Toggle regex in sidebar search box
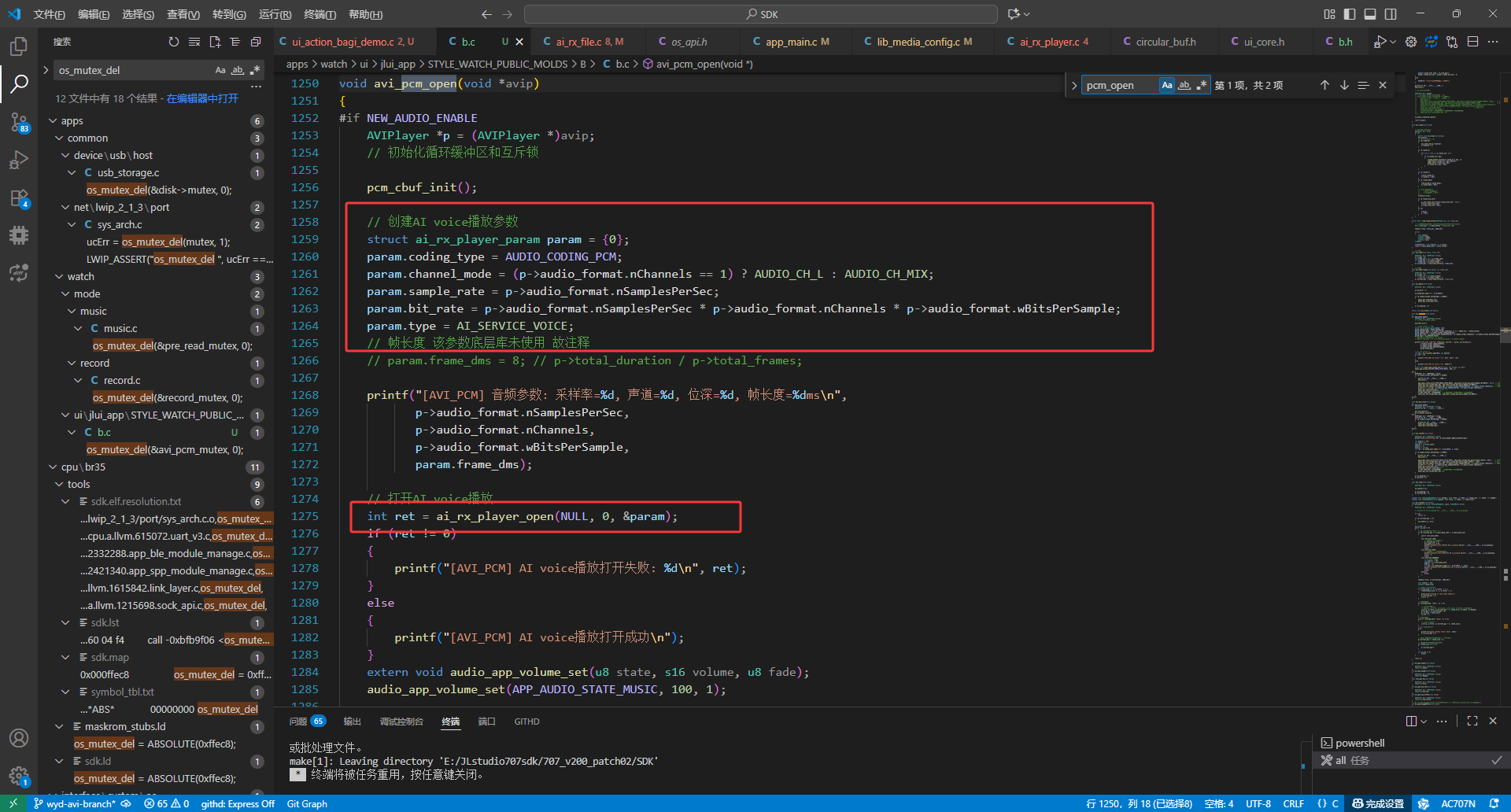Image resolution: width=1511 pixels, height=812 pixels. tap(254, 70)
